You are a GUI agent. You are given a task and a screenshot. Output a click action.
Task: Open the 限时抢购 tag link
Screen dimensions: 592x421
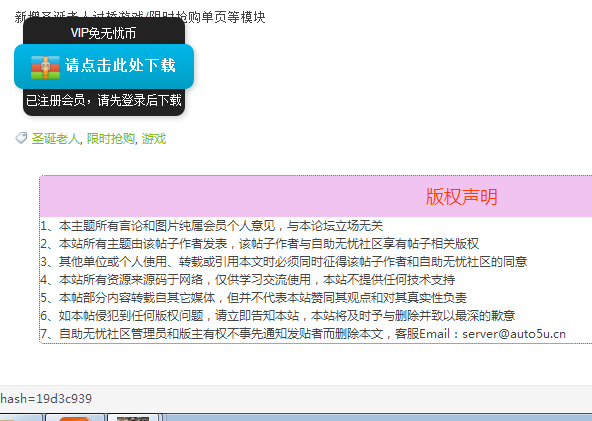(x=111, y=139)
